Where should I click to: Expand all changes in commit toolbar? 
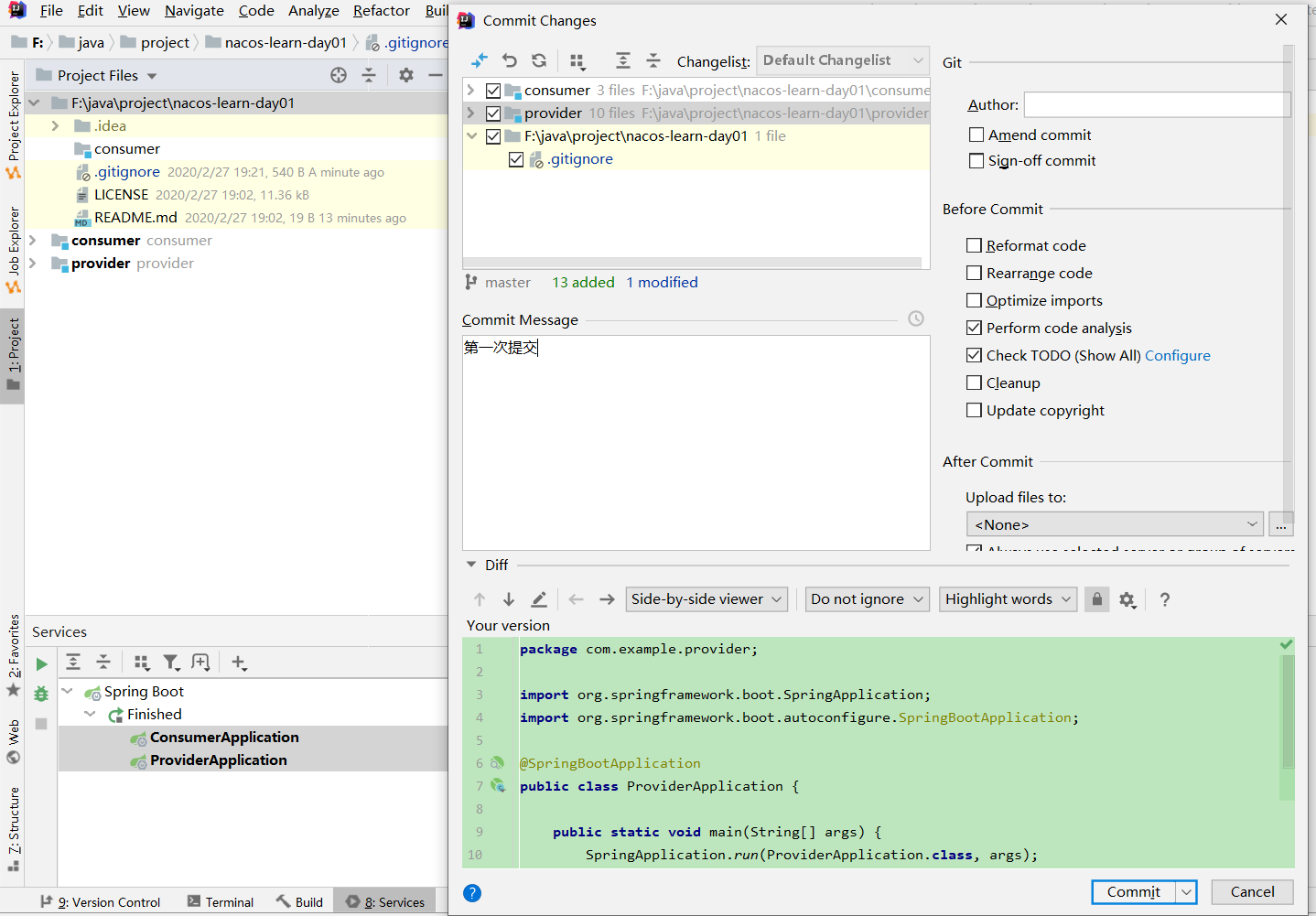(623, 60)
